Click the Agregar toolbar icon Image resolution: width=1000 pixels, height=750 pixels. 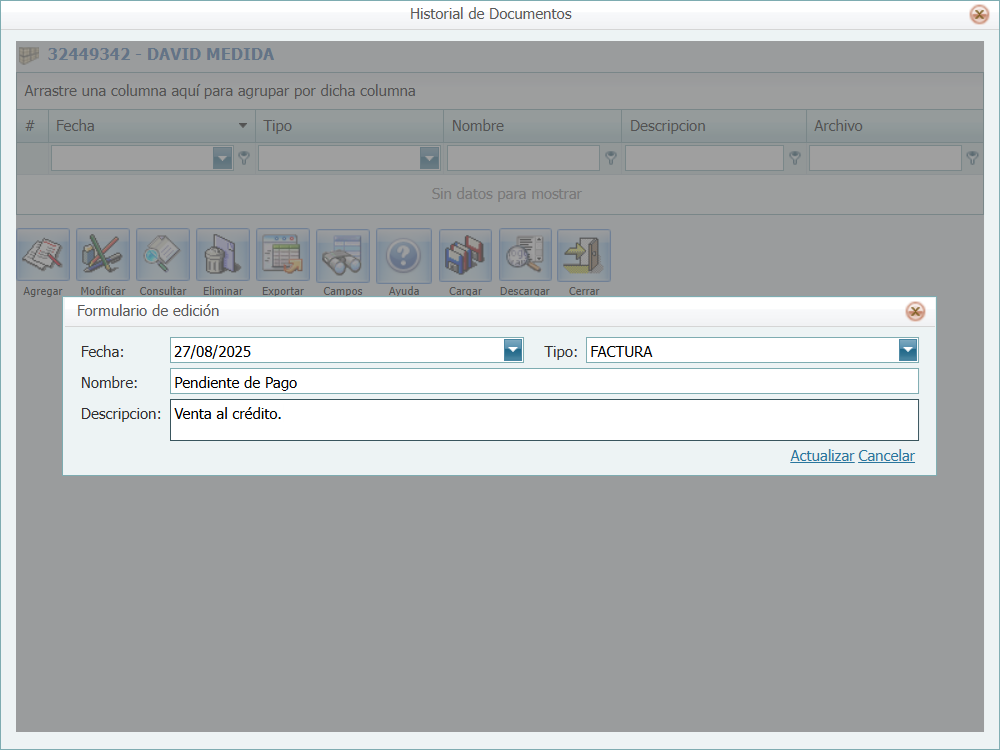(43, 255)
